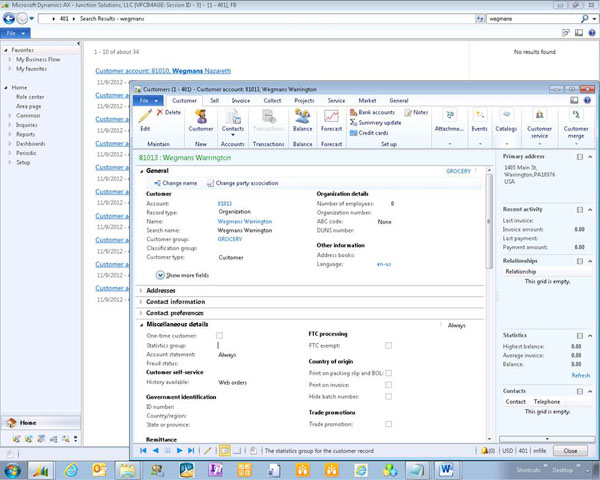
Task: Open the Attachments icon
Action: pyautogui.click(x=450, y=115)
